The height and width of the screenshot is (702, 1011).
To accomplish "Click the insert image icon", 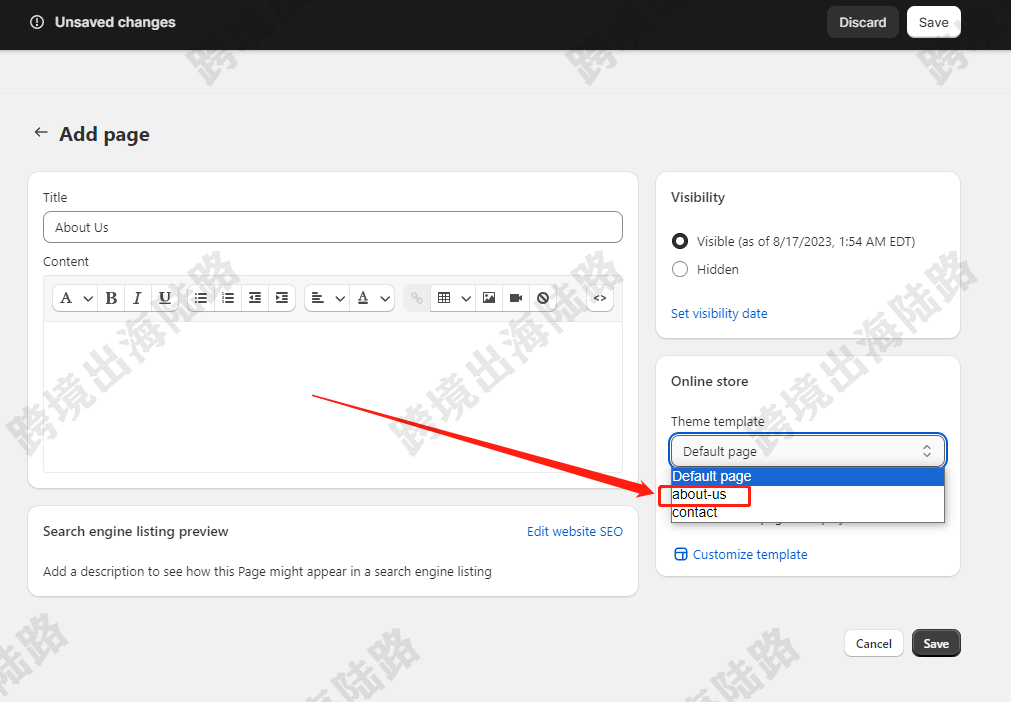I will (489, 298).
